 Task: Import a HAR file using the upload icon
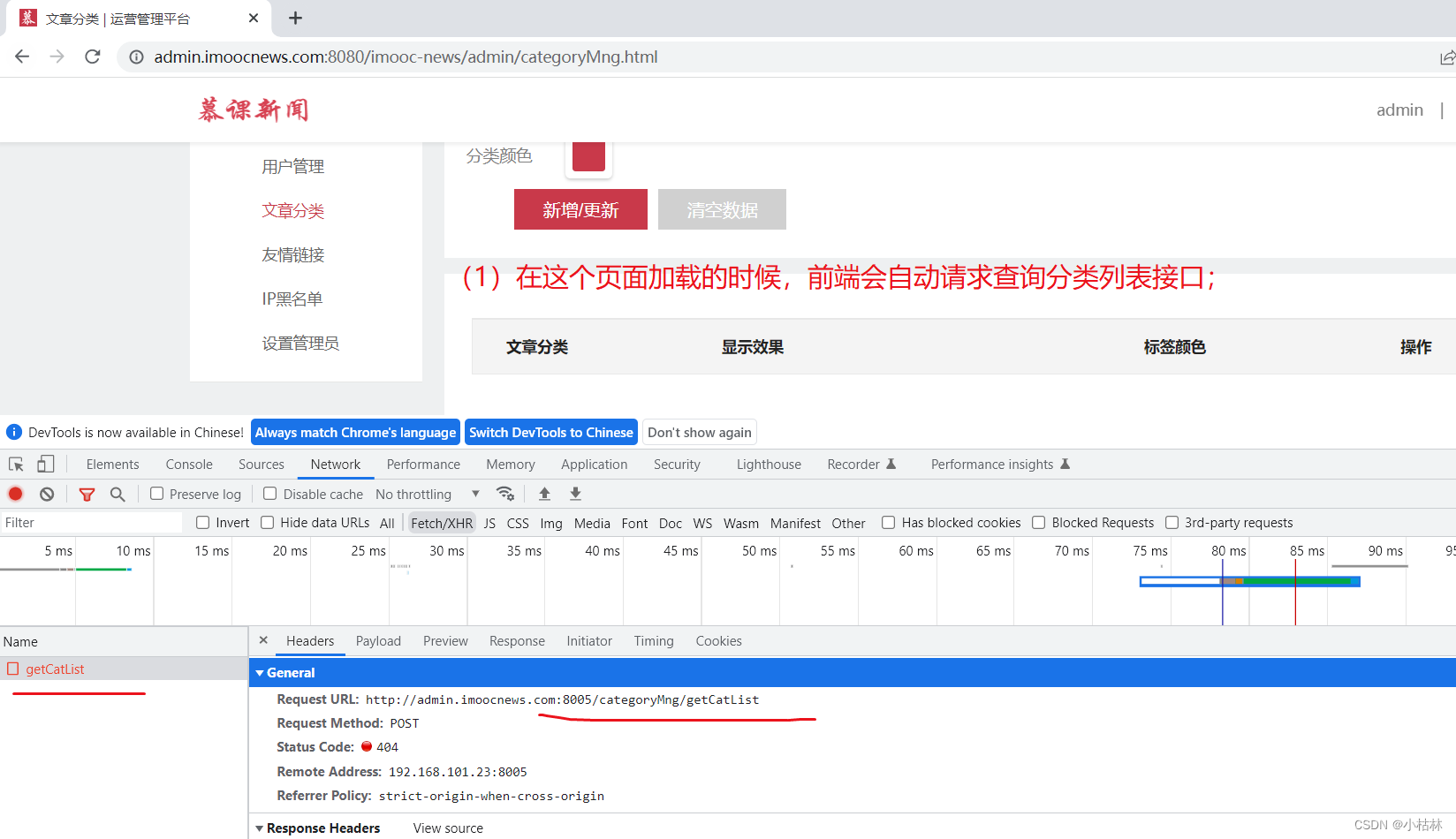[544, 494]
